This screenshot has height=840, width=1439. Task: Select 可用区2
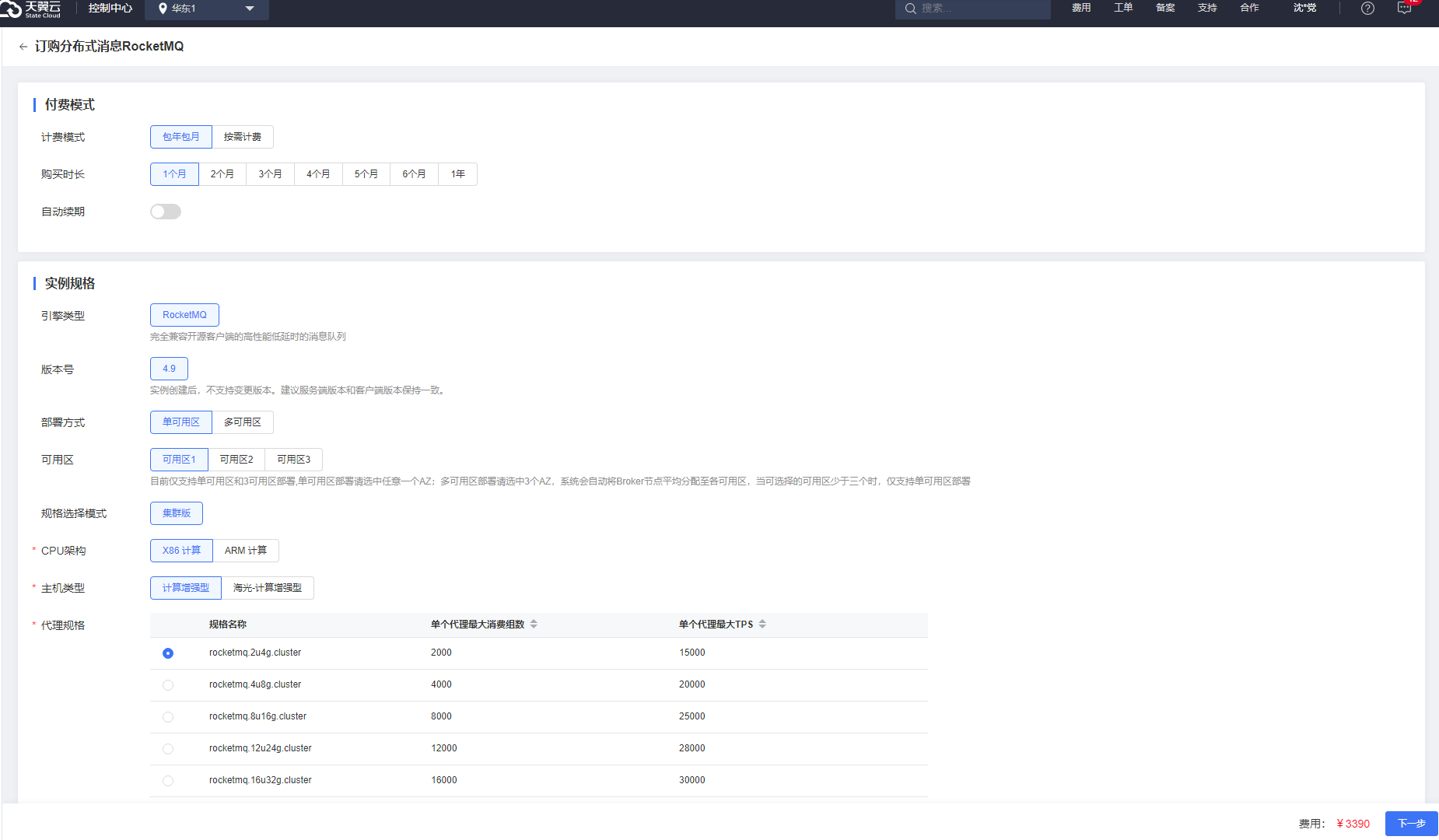pyautogui.click(x=236, y=460)
